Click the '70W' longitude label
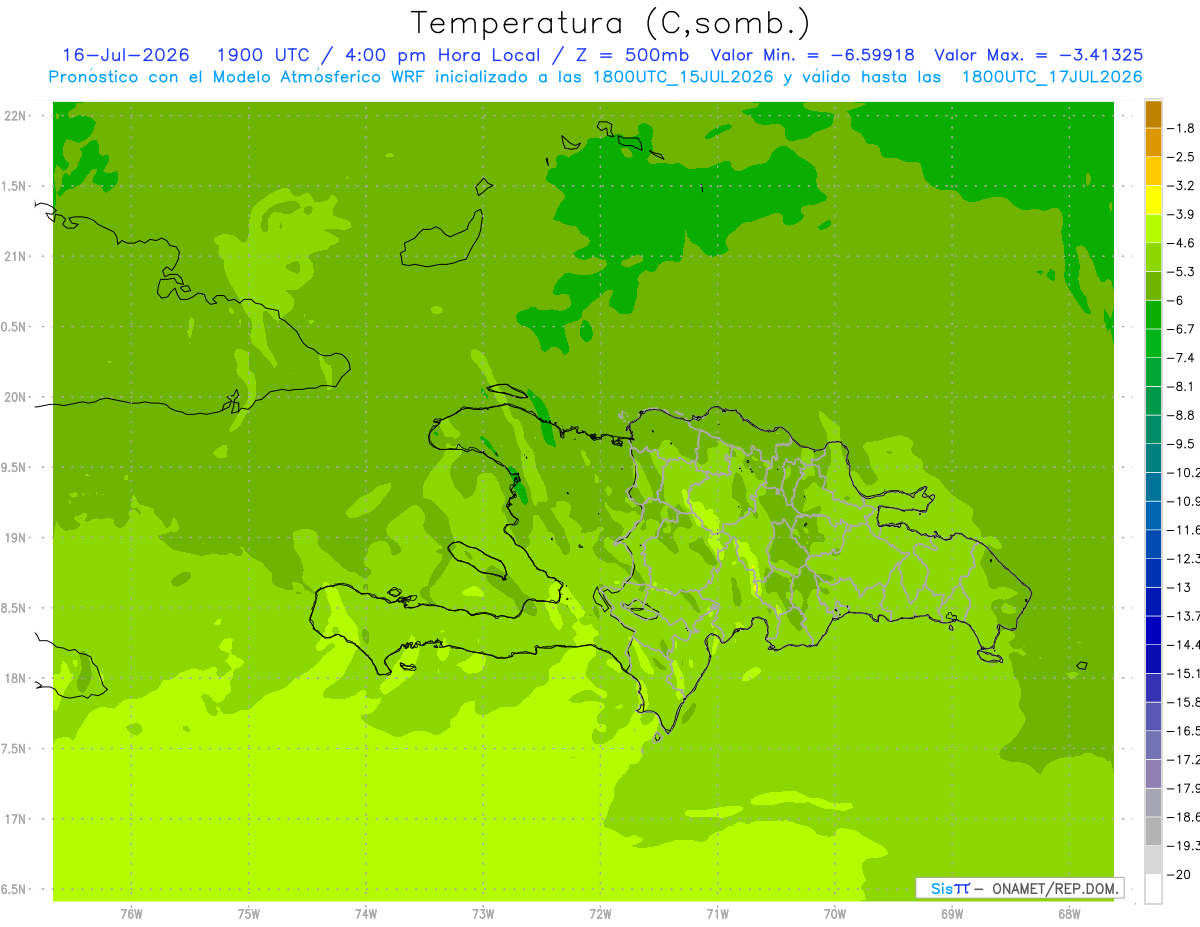This screenshot has width=1200, height=927. tap(835, 913)
